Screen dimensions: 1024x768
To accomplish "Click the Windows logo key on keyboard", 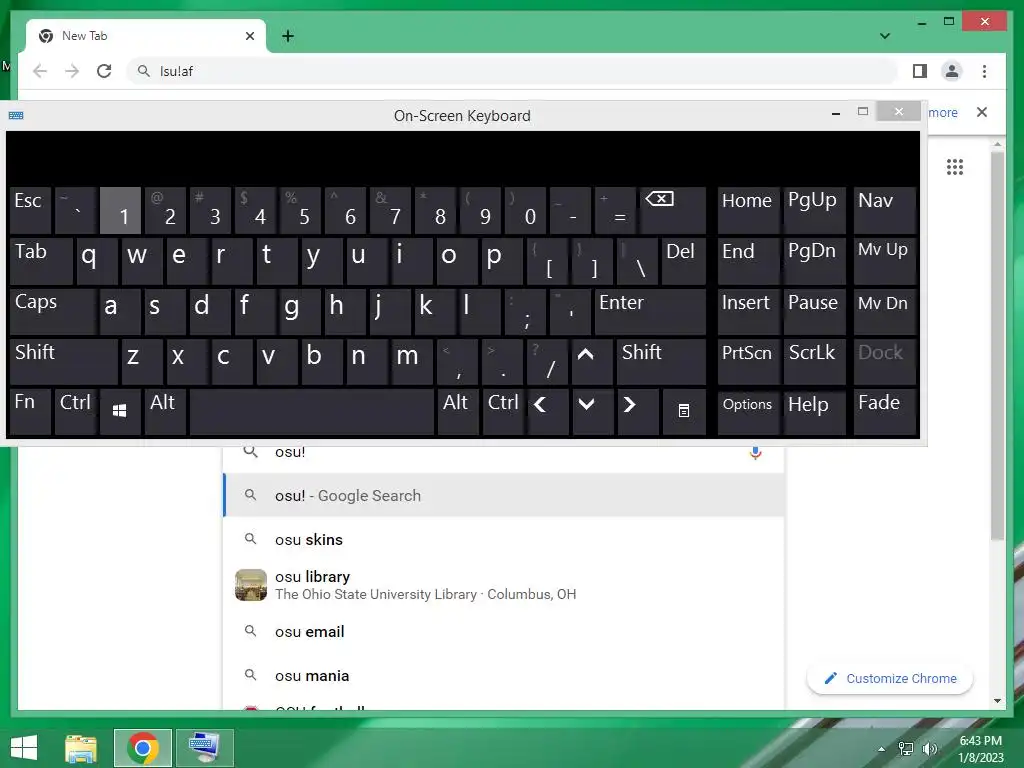I will point(120,411).
